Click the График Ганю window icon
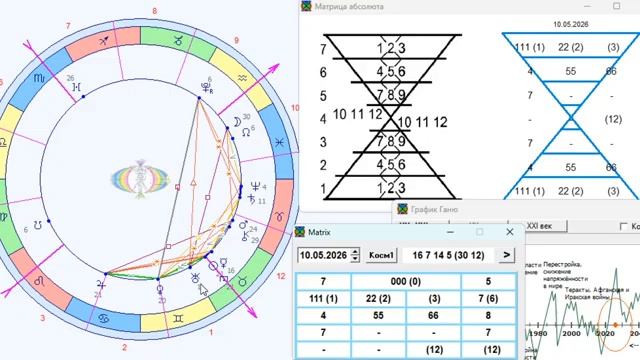 click(402, 209)
